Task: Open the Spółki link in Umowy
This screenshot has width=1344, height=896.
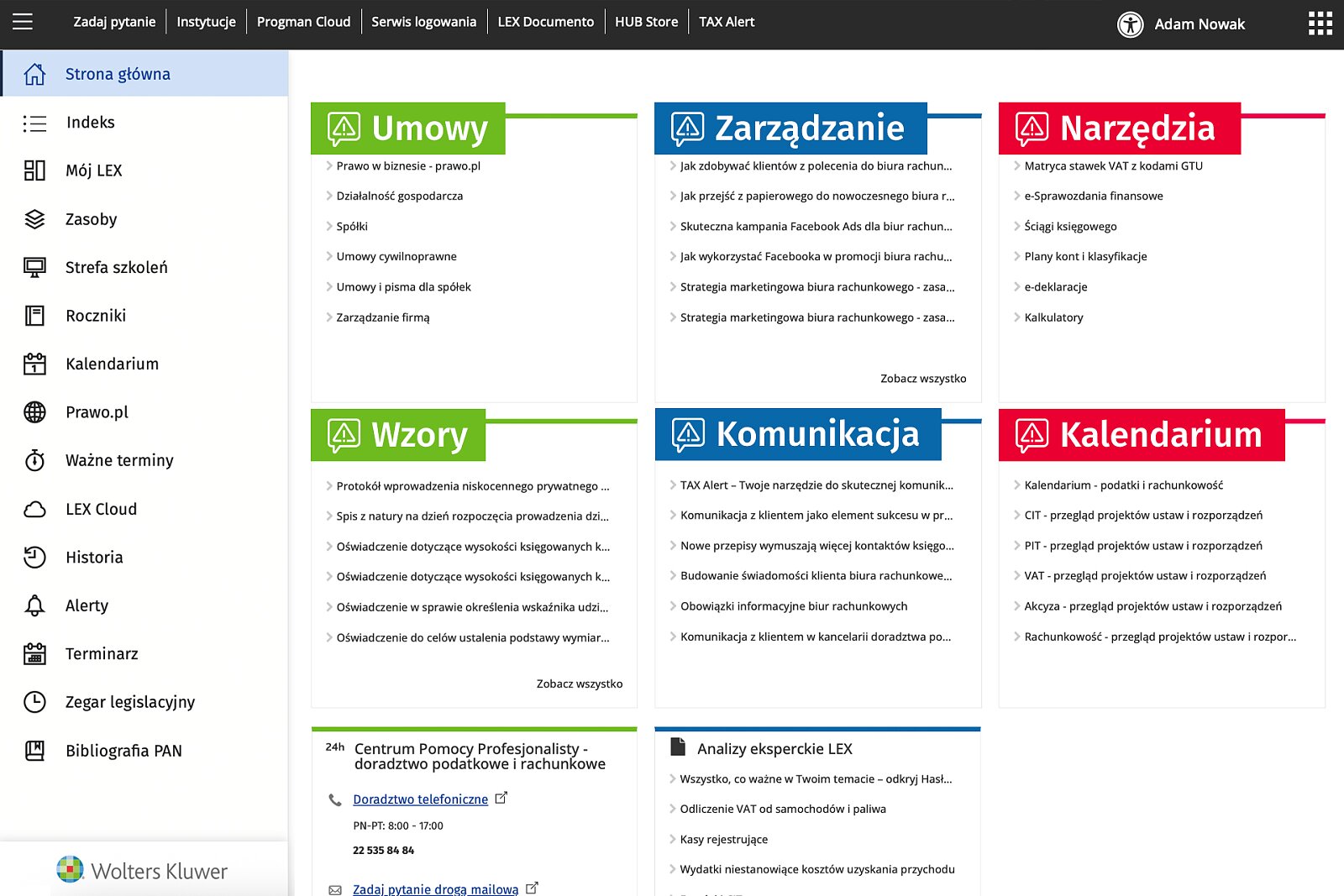Action: coord(352,227)
